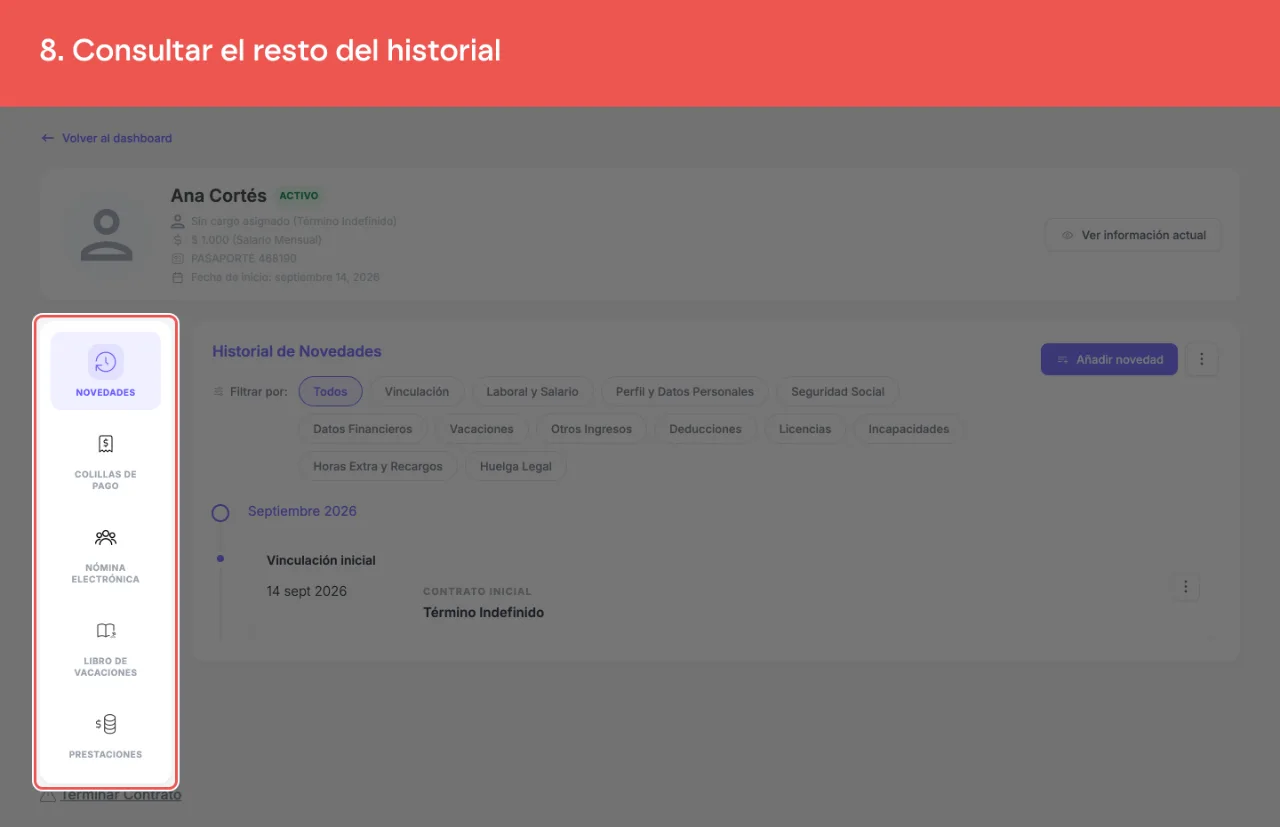Click the dollar icon beside Salario Mensual

coord(177,240)
